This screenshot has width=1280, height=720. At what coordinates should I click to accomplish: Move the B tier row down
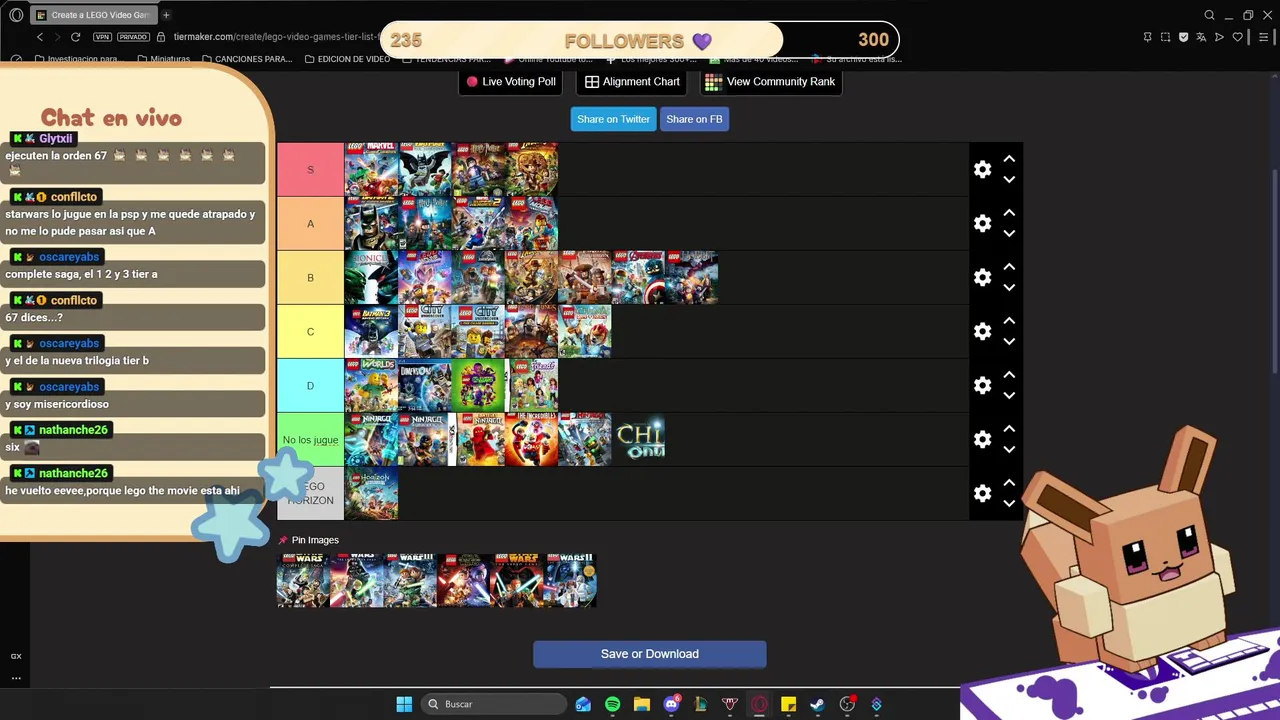point(1009,288)
